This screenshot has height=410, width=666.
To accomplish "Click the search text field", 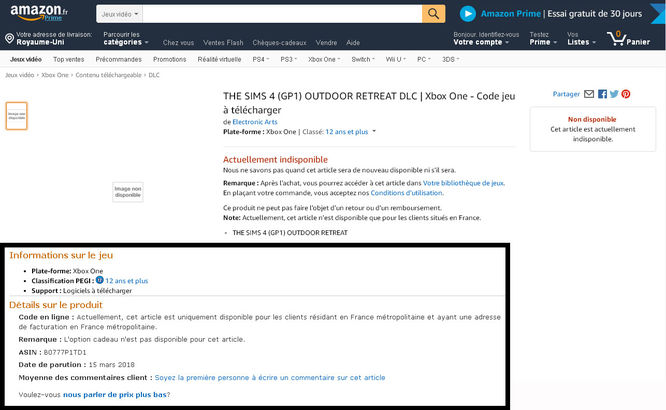I will [x=282, y=14].
